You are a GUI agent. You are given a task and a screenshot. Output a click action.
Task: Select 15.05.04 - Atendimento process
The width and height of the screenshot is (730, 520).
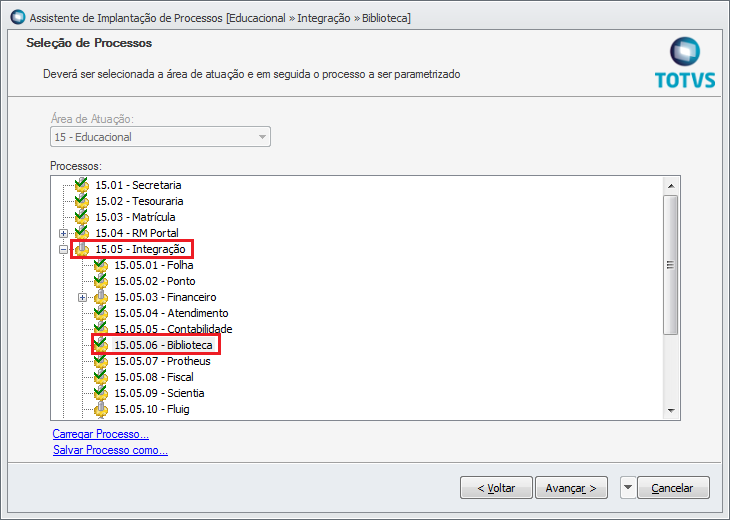click(171, 313)
